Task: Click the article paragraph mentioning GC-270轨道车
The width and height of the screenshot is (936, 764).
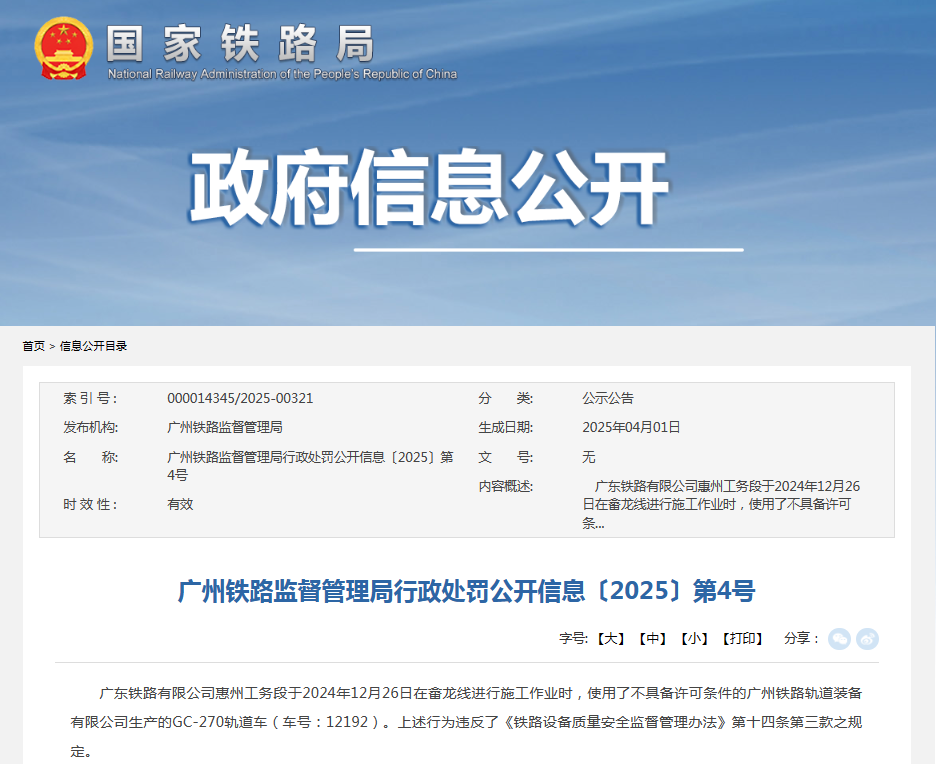Action: coord(466,722)
